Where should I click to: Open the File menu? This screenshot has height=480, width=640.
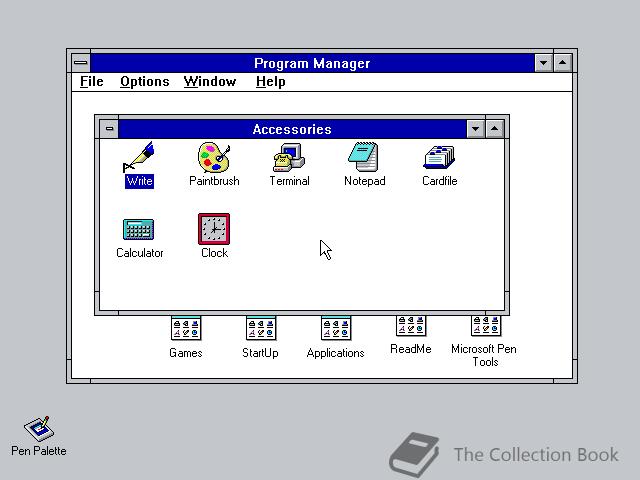coord(91,82)
